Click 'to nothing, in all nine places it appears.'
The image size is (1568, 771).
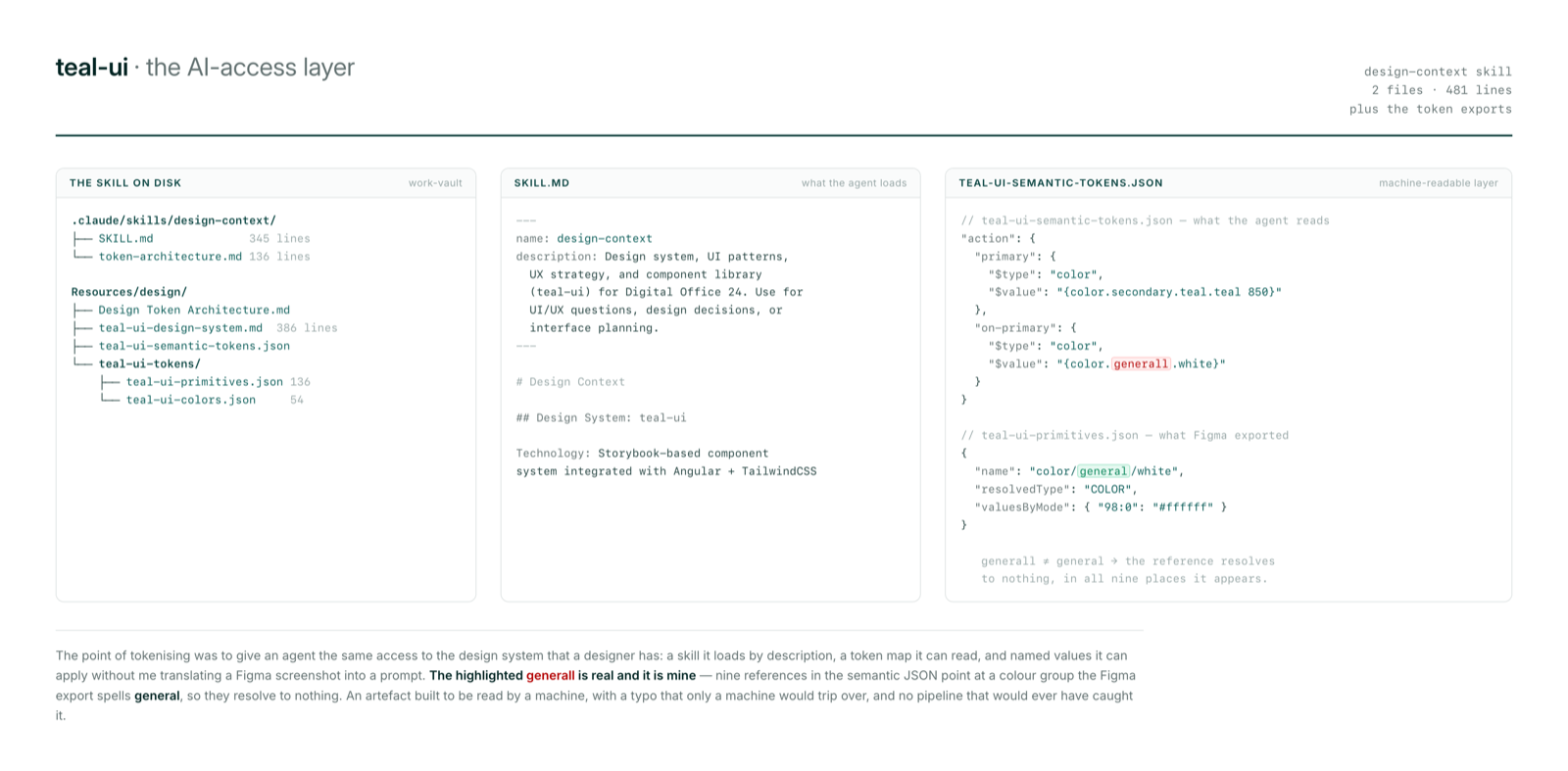coord(1124,579)
